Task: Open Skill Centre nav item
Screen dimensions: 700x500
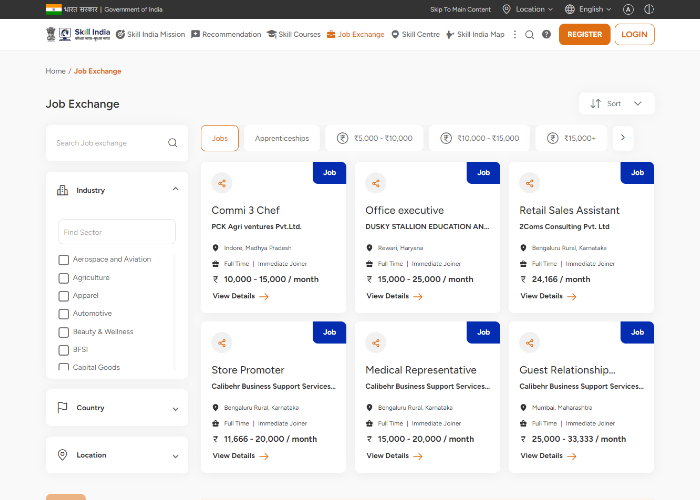Action: click(x=415, y=34)
